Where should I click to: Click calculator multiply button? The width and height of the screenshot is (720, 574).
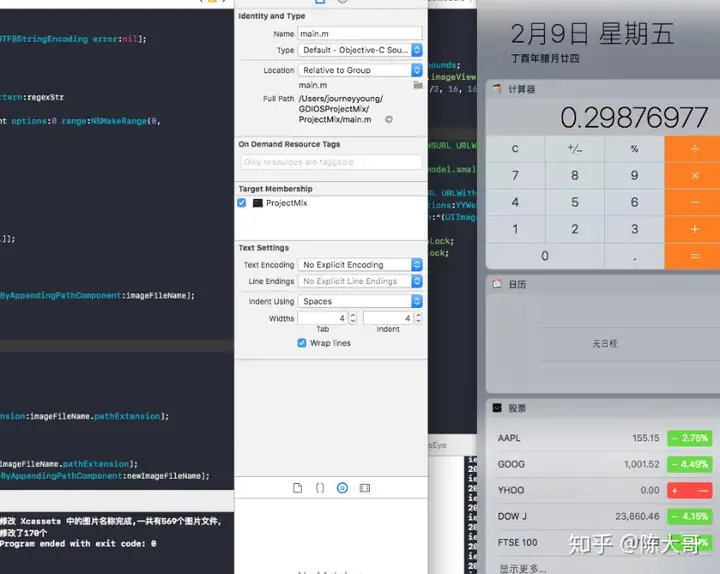(694, 175)
